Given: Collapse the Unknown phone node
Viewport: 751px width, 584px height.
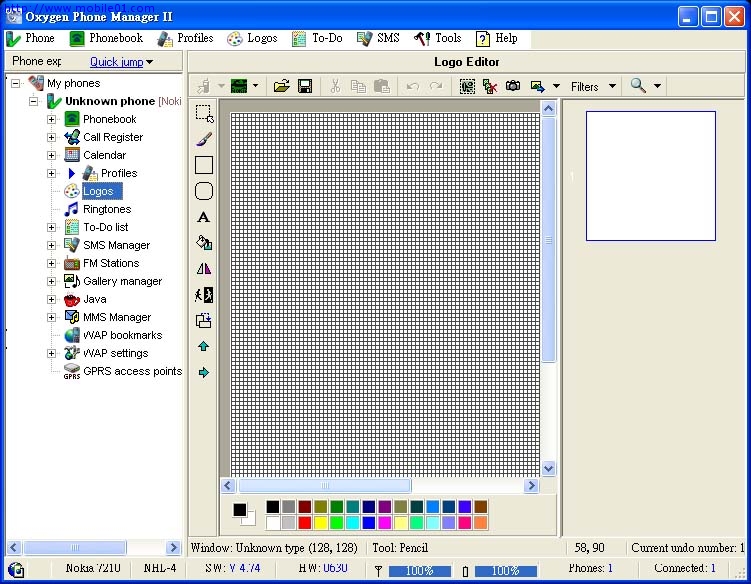Looking at the screenshot, I should point(33,101).
